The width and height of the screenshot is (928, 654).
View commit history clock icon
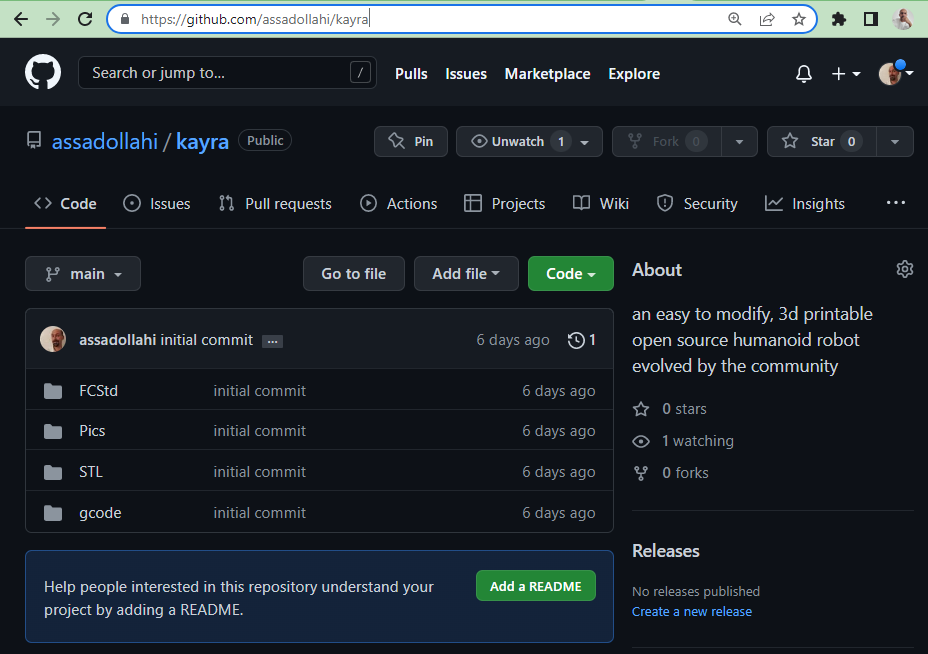click(x=576, y=340)
